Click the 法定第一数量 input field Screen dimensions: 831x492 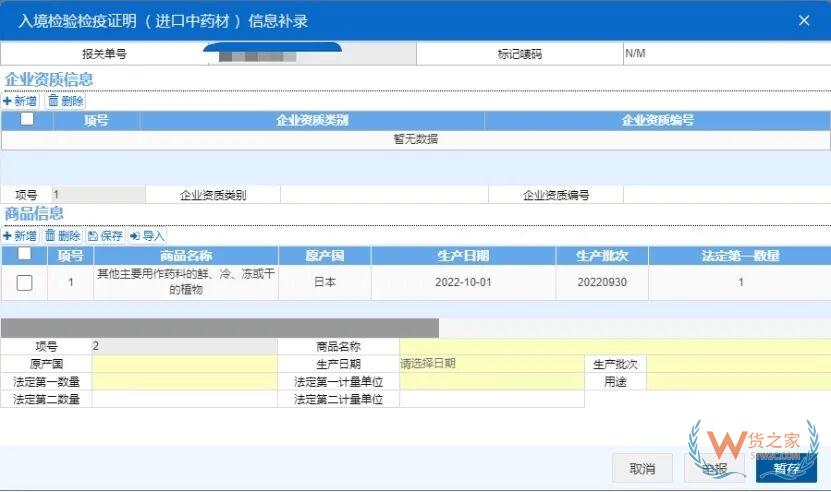tap(184, 381)
